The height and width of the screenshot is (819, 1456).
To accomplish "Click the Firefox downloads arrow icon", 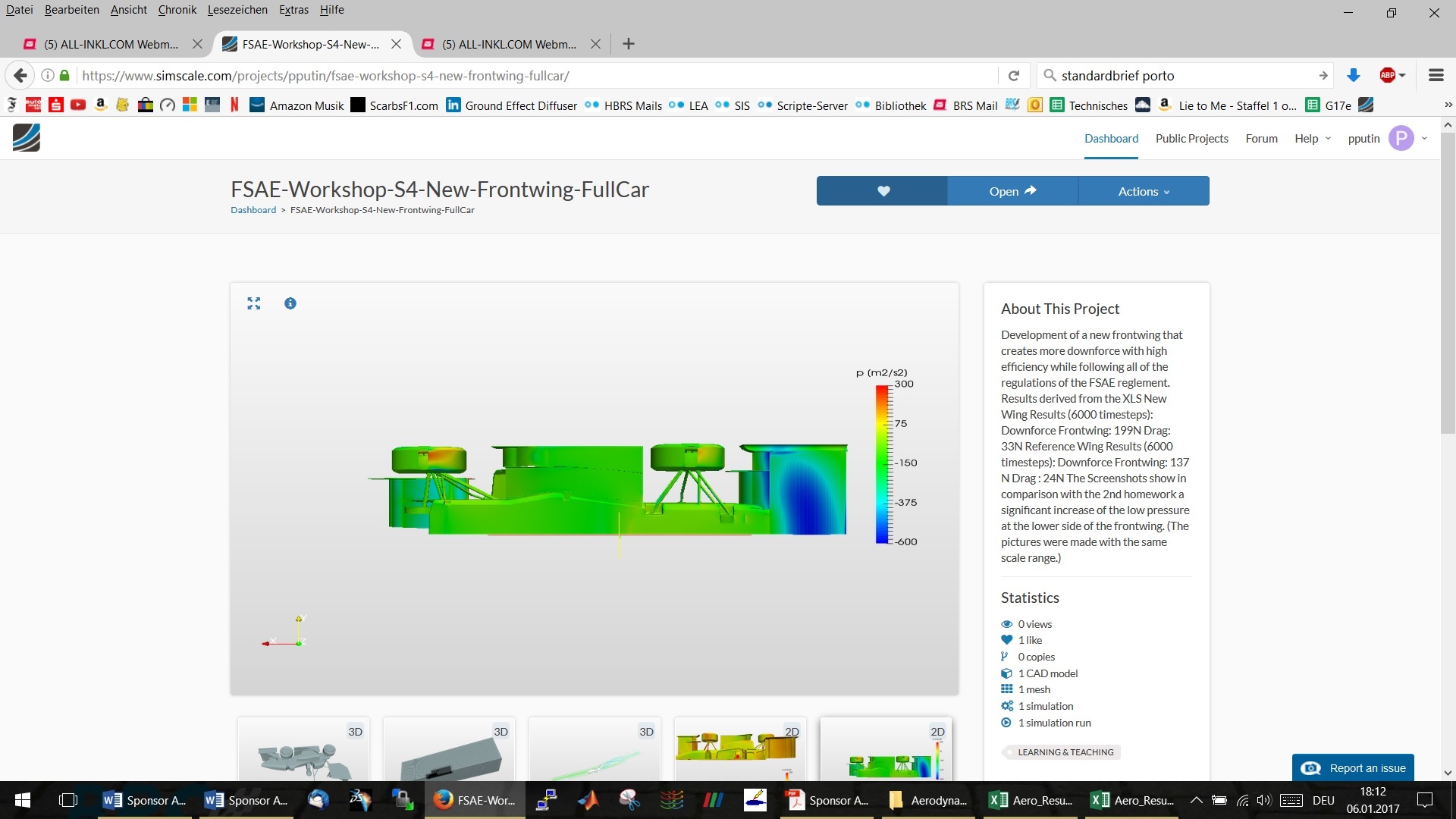I will [x=1353, y=76].
